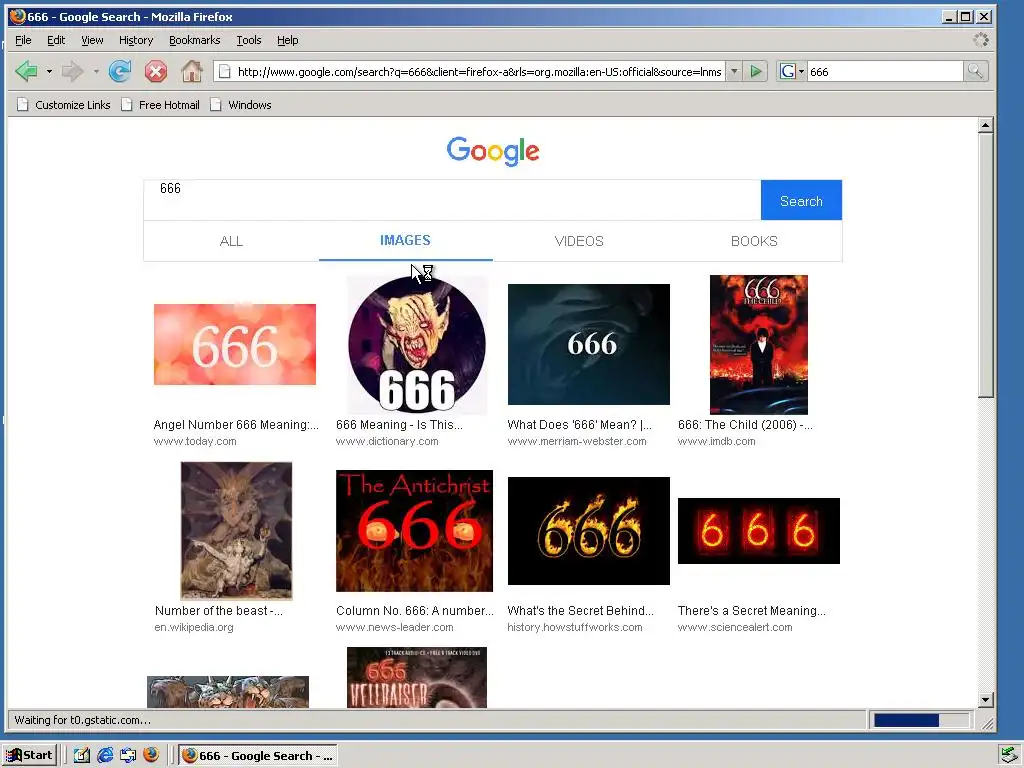Image resolution: width=1024 pixels, height=768 pixels.
Task: Click the Google page search input field
Action: coord(452,200)
